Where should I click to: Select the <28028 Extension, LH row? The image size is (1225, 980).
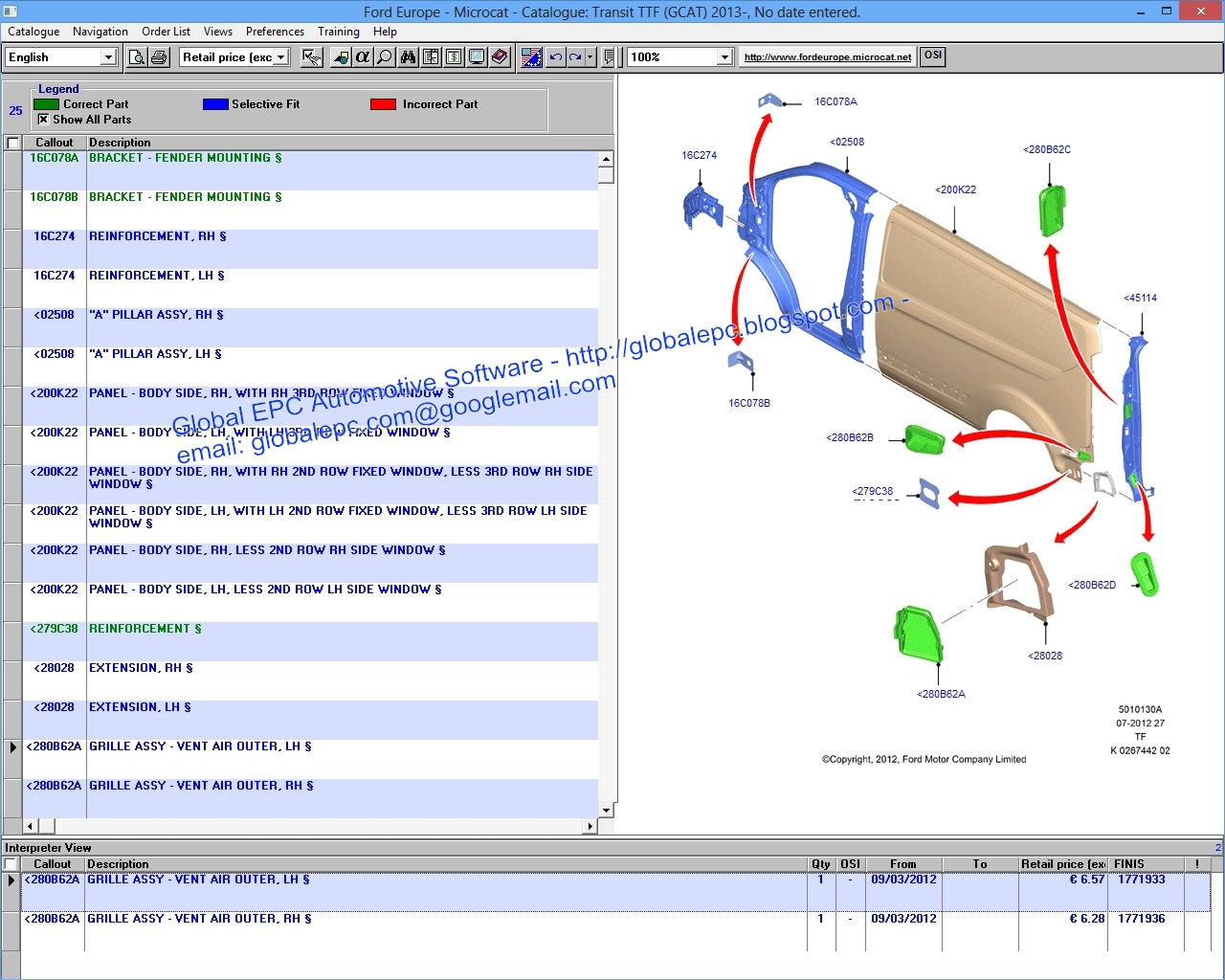(310, 720)
